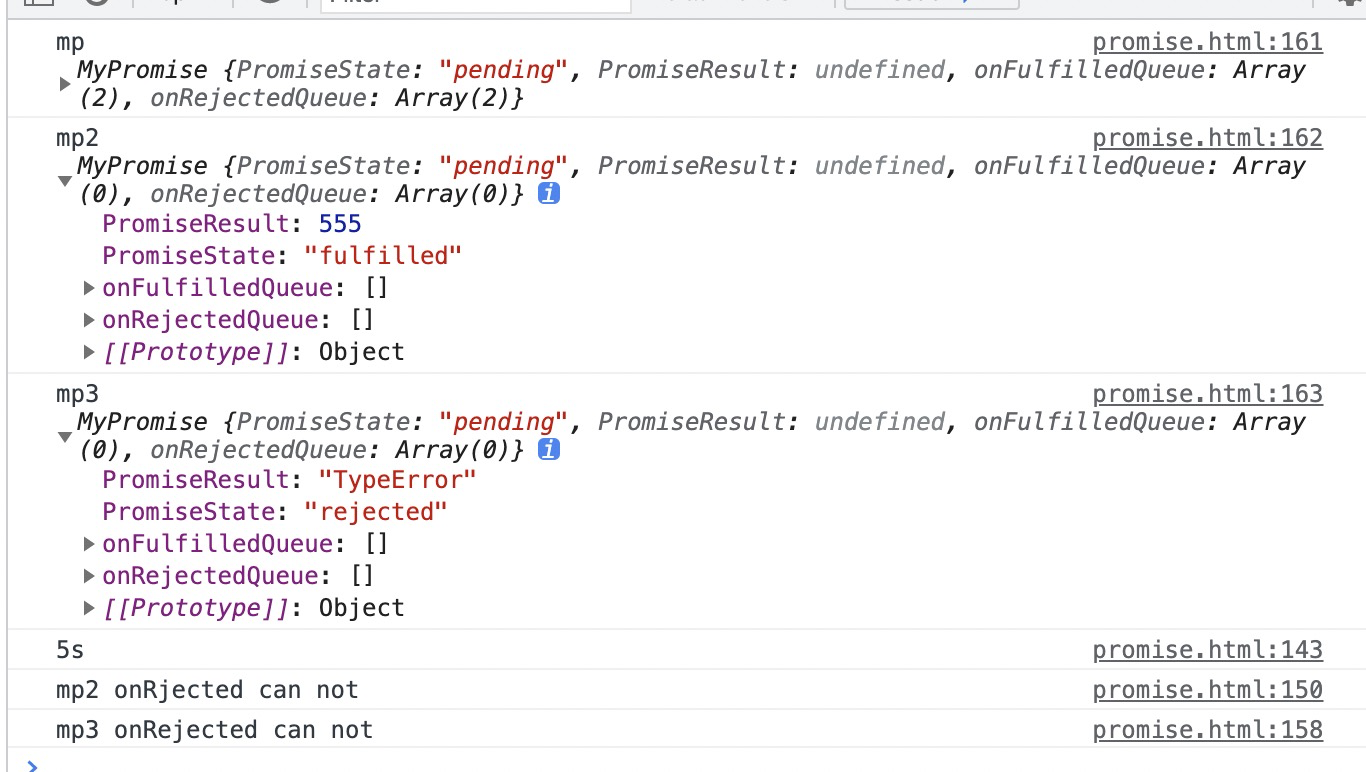Click the info icon beside mp3 object

coord(548,450)
